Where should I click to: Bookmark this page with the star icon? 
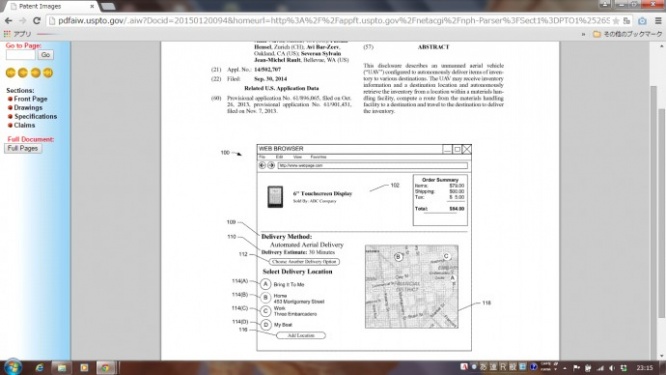click(616, 20)
